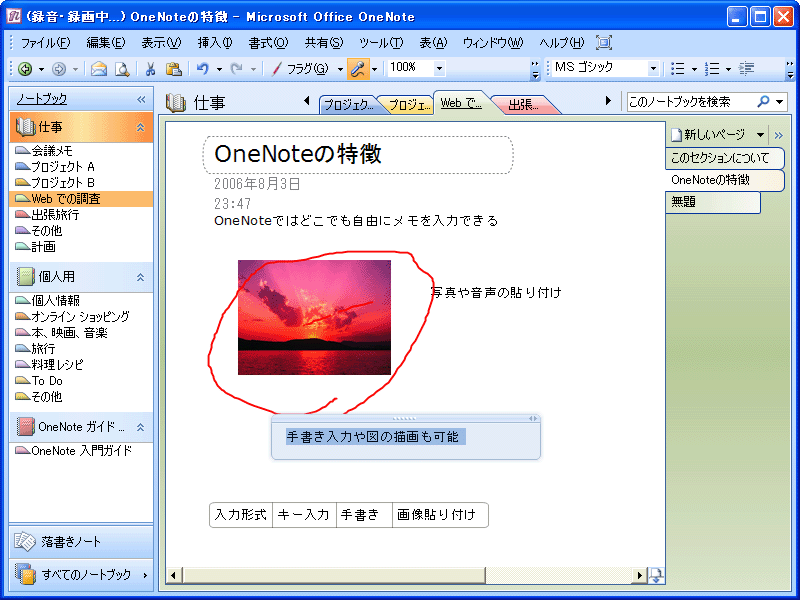
Task: Click horizontal scrollbar right arrow
Action: (x=639, y=576)
